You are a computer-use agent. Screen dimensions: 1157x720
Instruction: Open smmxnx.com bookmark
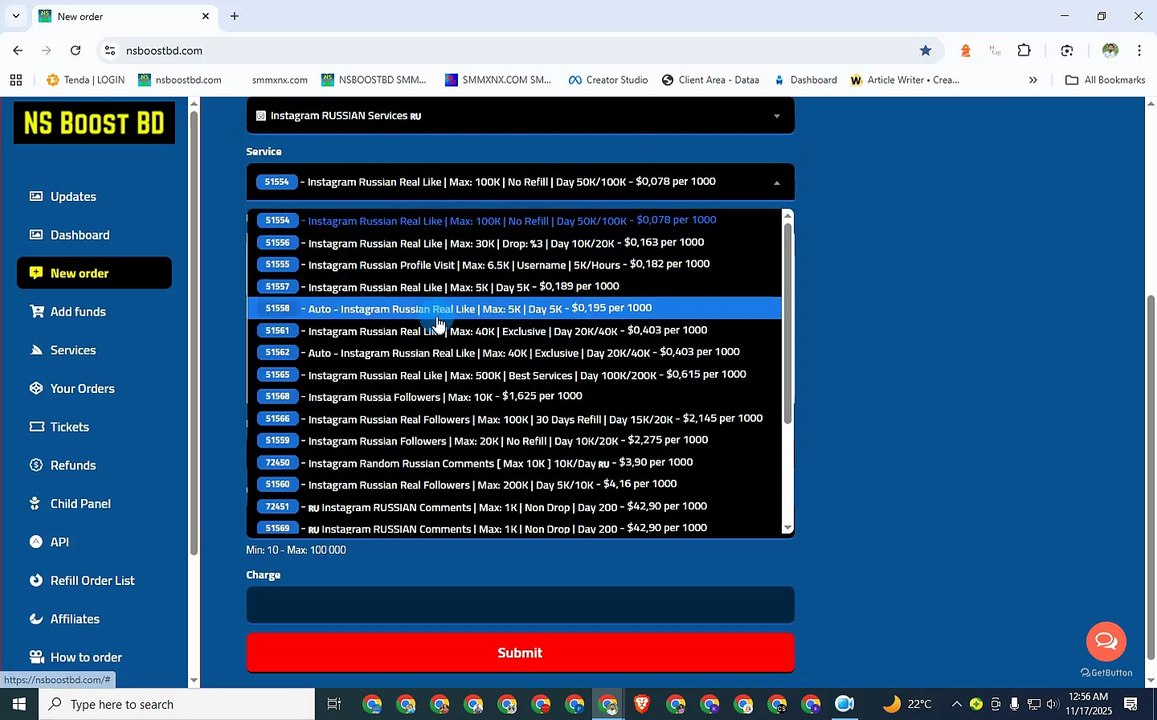279,80
